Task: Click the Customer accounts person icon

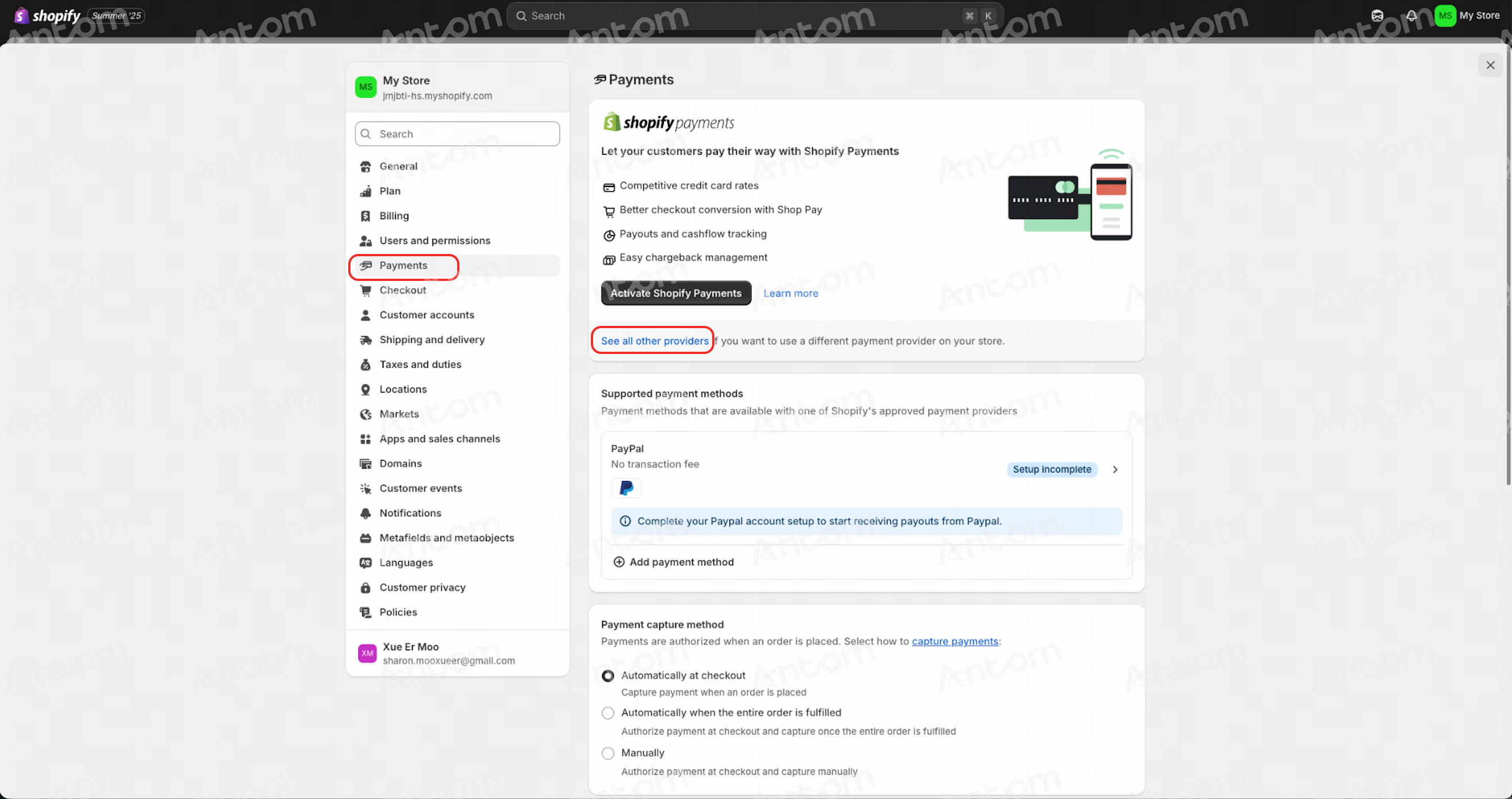Action: 366,315
